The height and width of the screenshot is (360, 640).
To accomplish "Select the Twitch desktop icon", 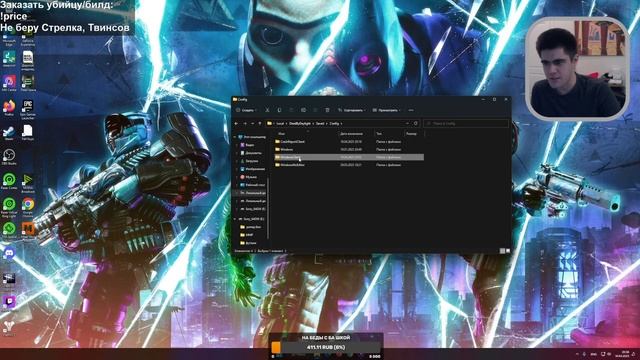I will (9, 303).
